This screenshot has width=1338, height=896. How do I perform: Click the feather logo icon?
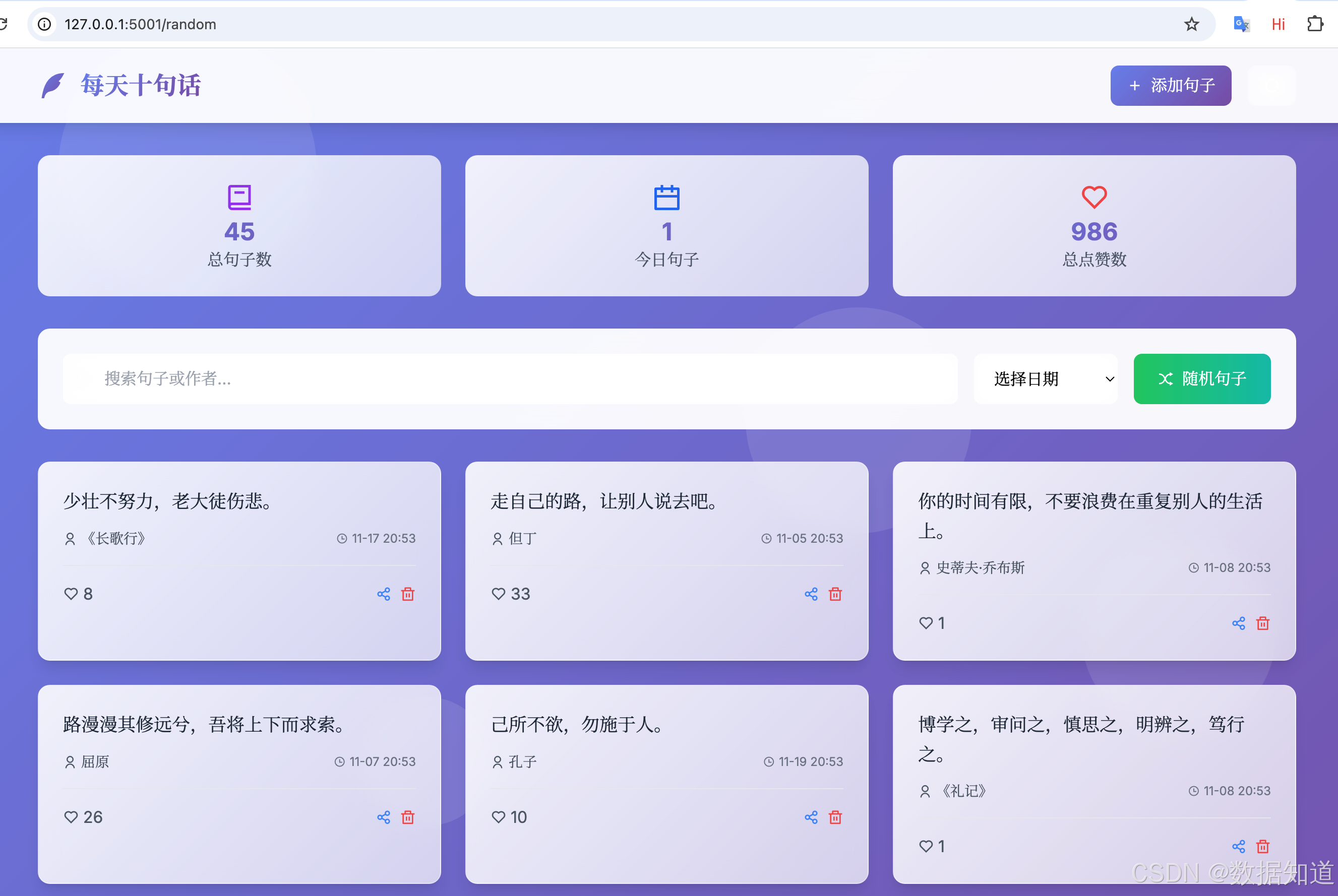tap(53, 86)
